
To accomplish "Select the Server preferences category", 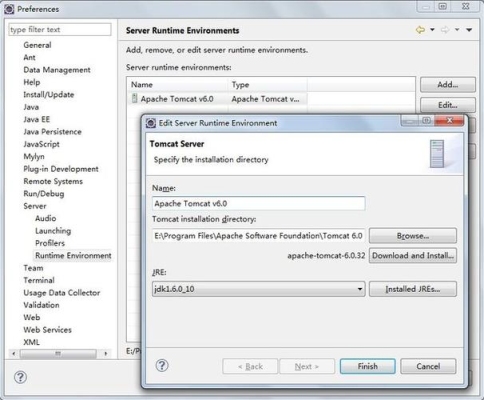I will coord(35,206).
